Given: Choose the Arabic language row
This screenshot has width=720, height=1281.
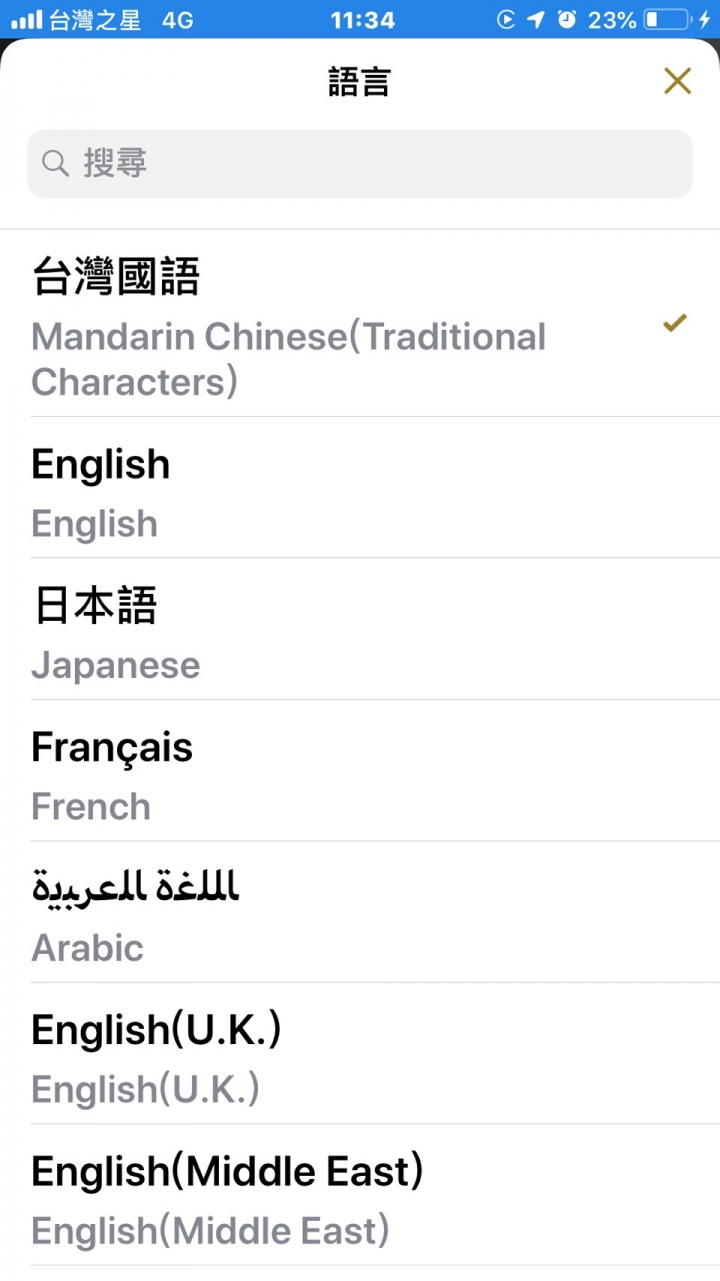Looking at the screenshot, I should [x=360, y=912].
